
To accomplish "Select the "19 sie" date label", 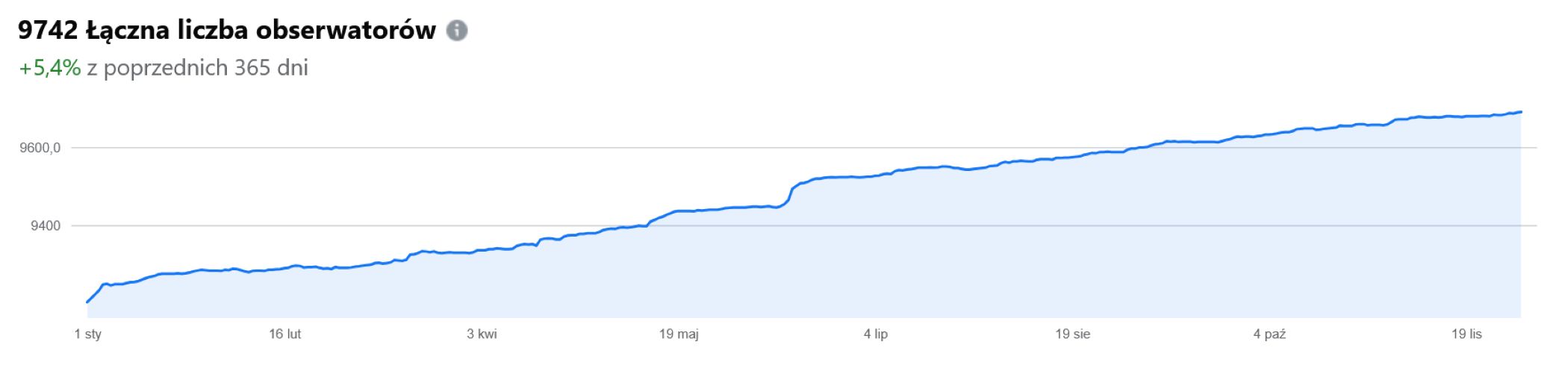I will click(x=1072, y=334).
